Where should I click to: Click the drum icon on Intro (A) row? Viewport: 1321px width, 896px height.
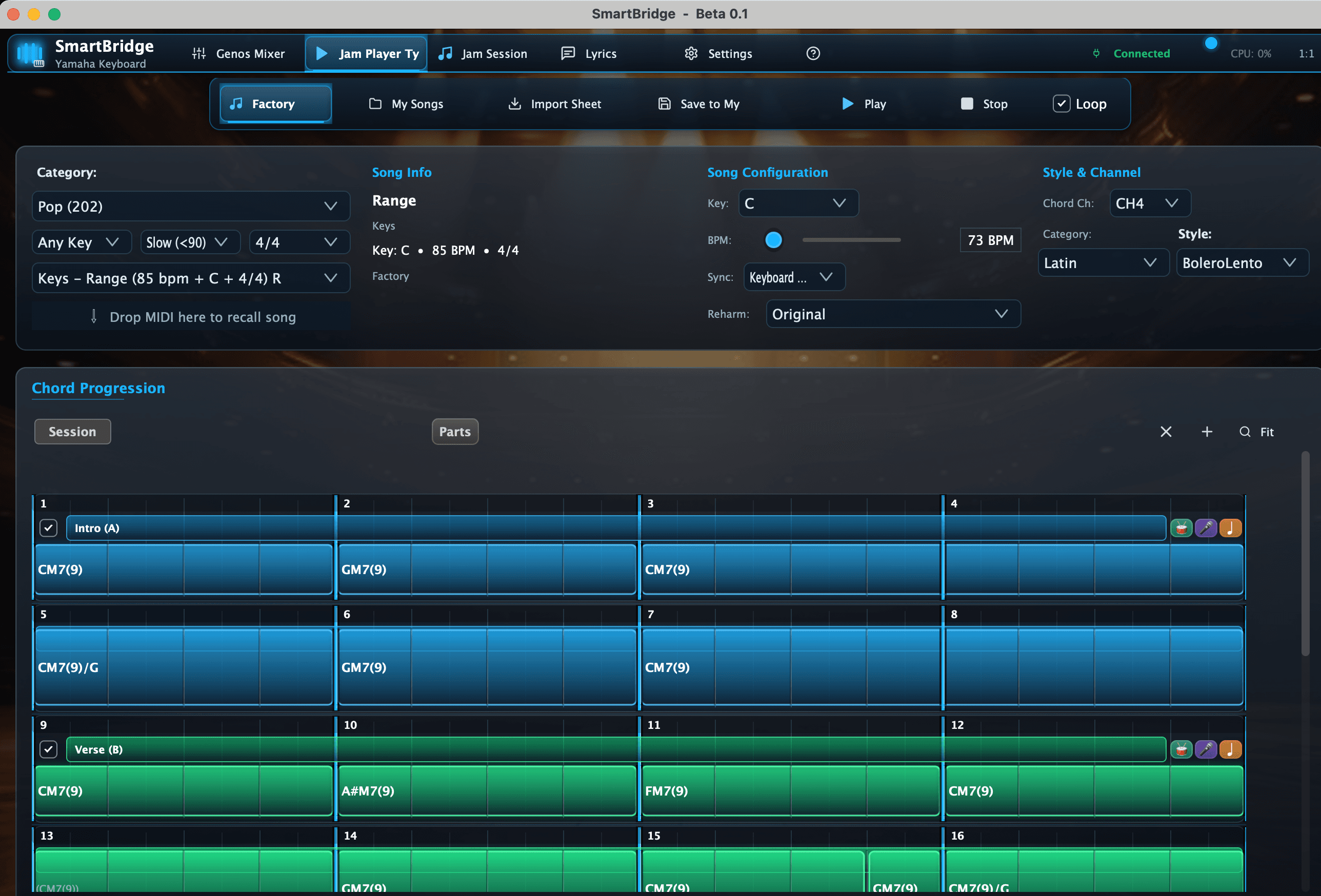(x=1181, y=528)
